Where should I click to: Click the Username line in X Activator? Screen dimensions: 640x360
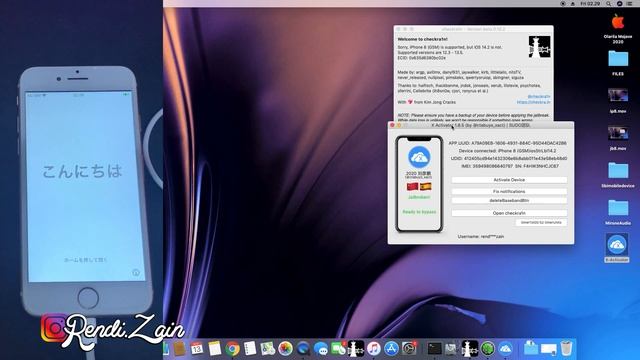(481, 236)
